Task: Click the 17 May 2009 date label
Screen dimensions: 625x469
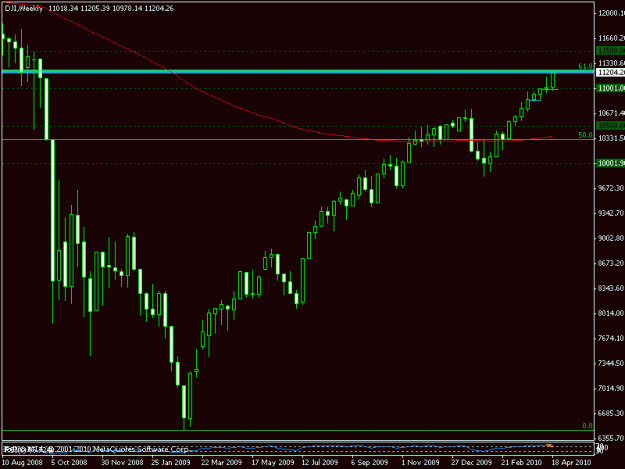Action: pyautogui.click(x=273, y=462)
